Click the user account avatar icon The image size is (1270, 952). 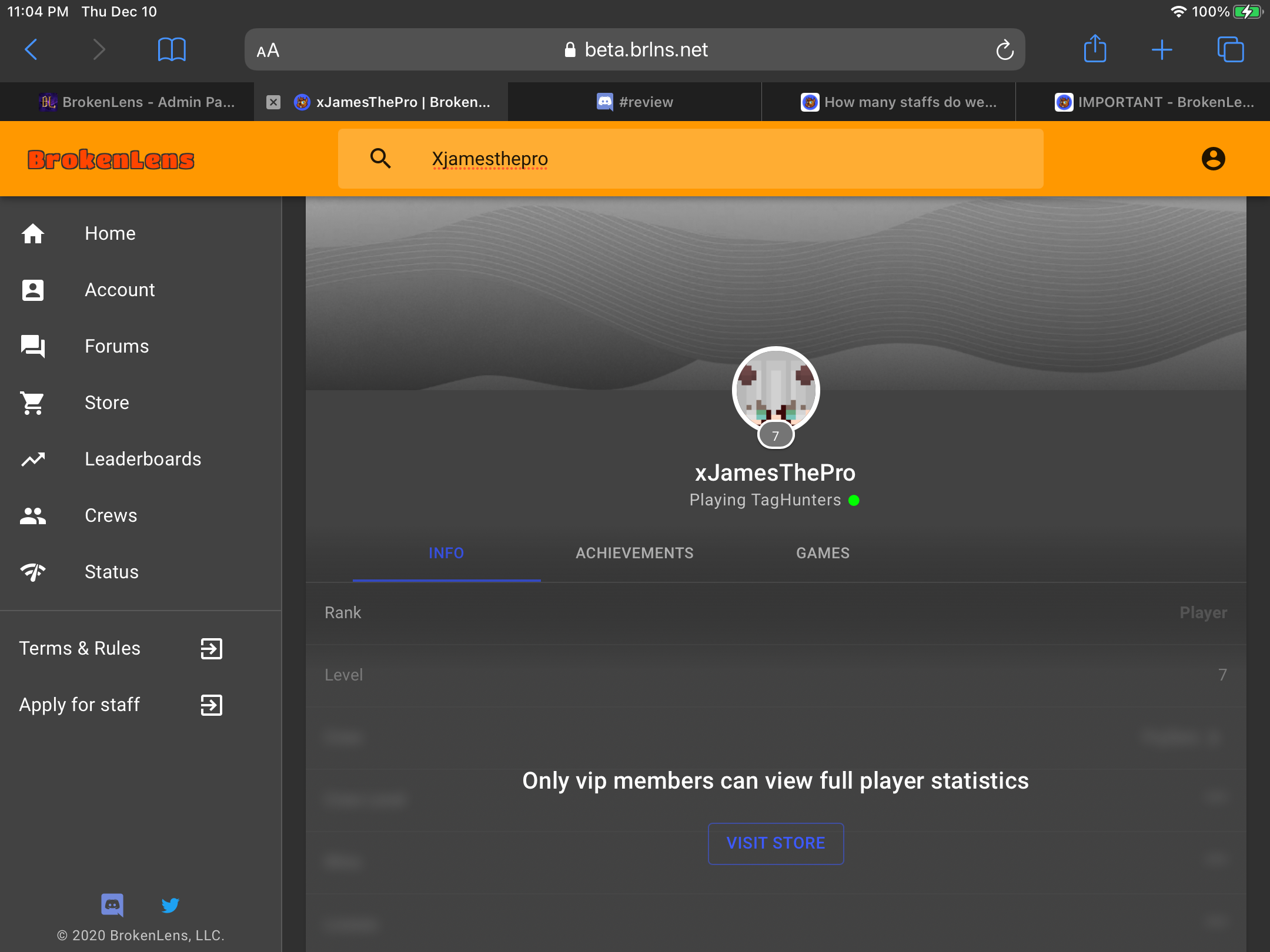[1213, 159]
